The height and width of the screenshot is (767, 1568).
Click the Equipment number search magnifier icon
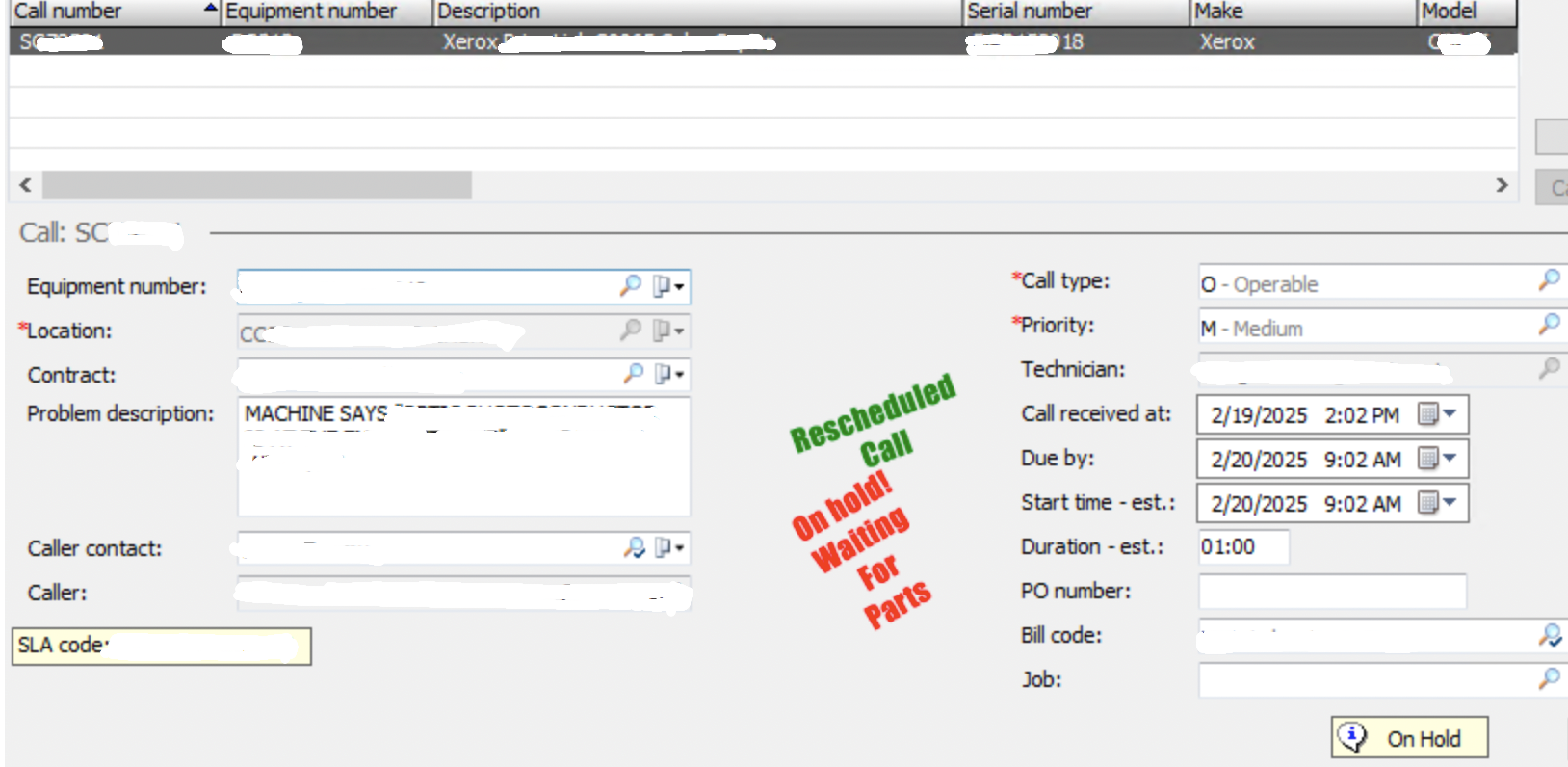pyautogui.click(x=630, y=285)
